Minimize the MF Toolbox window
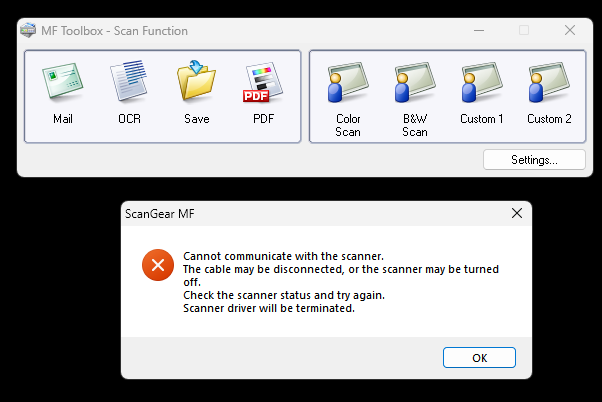This screenshot has width=602, height=402. point(478,31)
